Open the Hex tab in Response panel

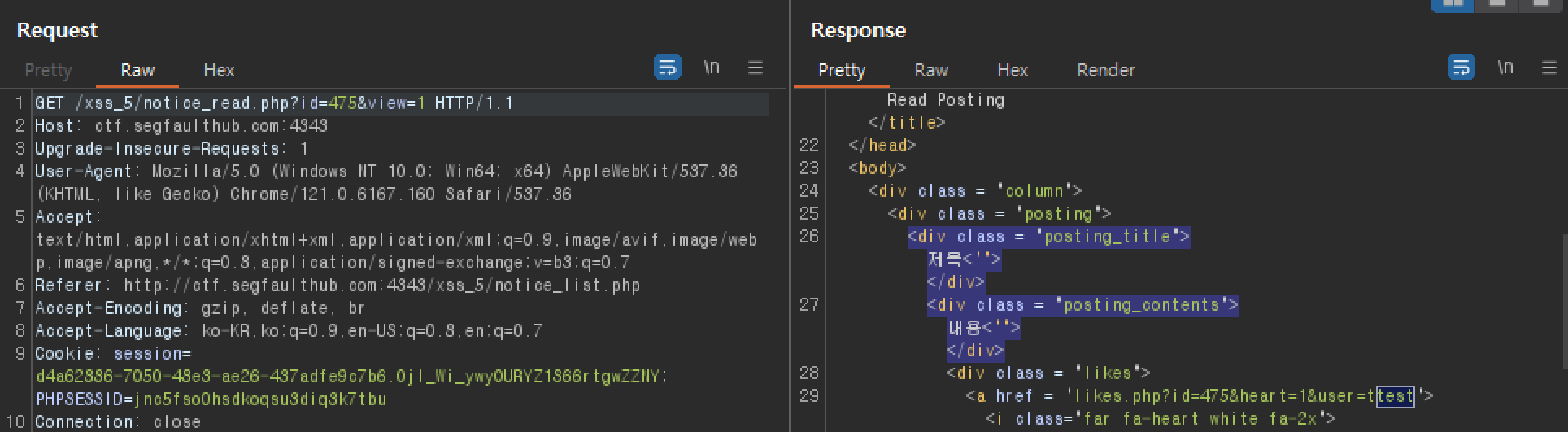click(1013, 70)
